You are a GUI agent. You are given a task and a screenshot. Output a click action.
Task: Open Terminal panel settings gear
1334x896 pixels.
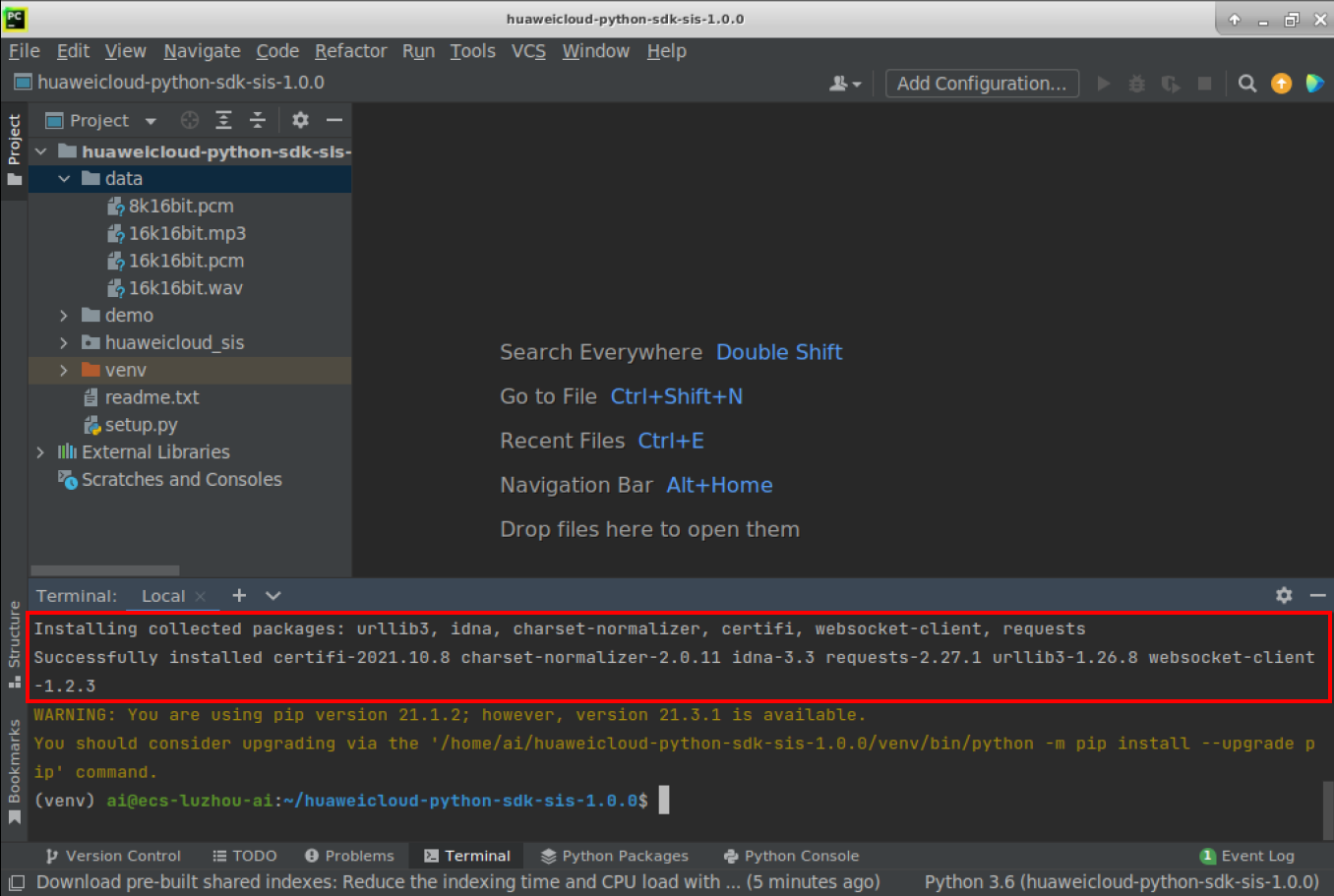(1284, 595)
